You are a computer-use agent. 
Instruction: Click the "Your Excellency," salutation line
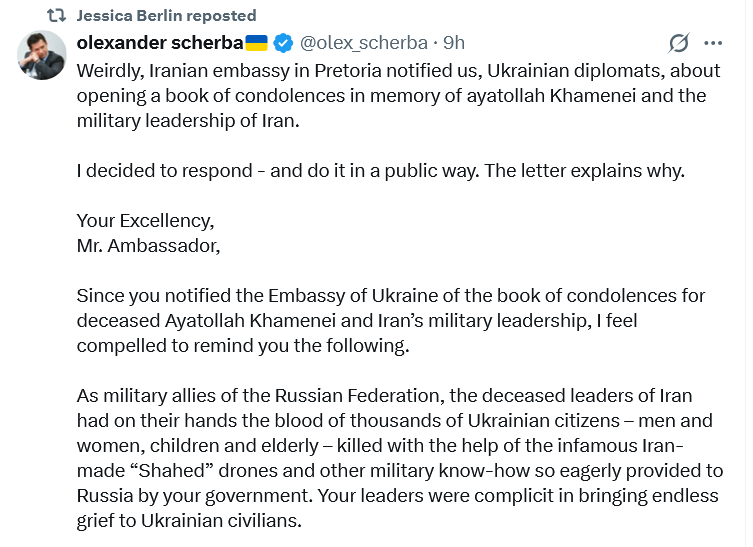point(145,220)
